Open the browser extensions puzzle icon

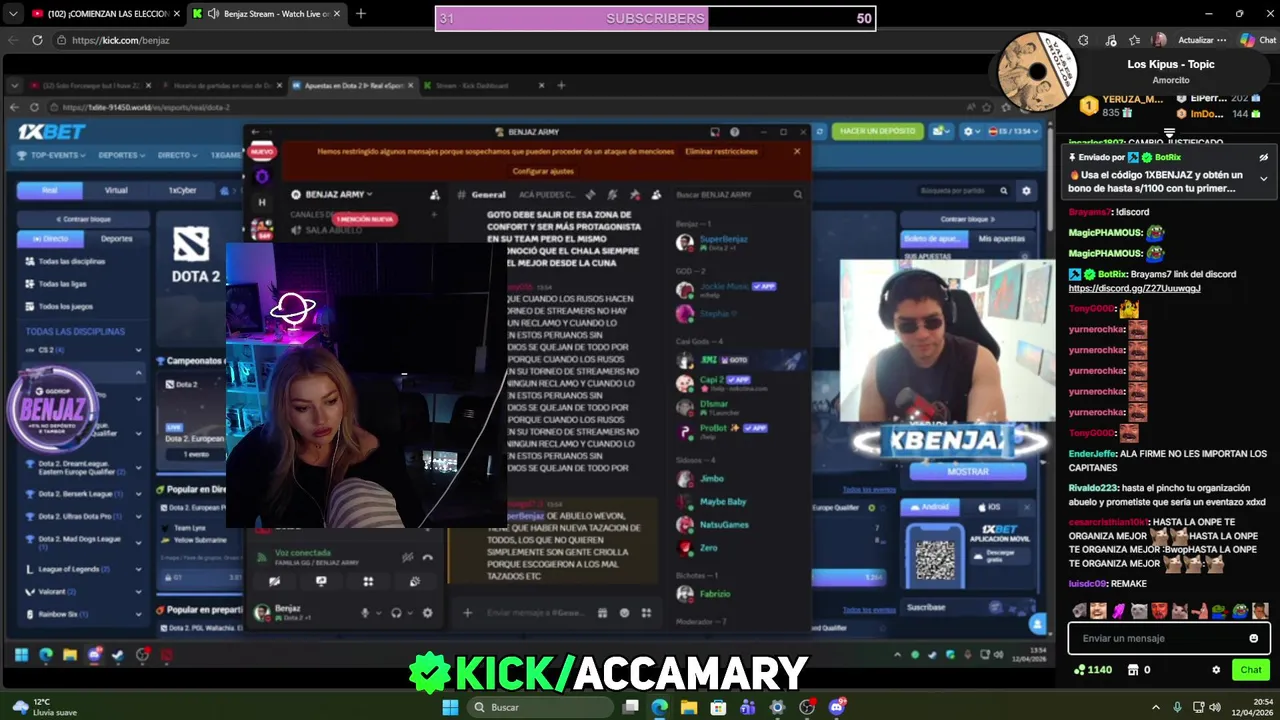click(1083, 40)
